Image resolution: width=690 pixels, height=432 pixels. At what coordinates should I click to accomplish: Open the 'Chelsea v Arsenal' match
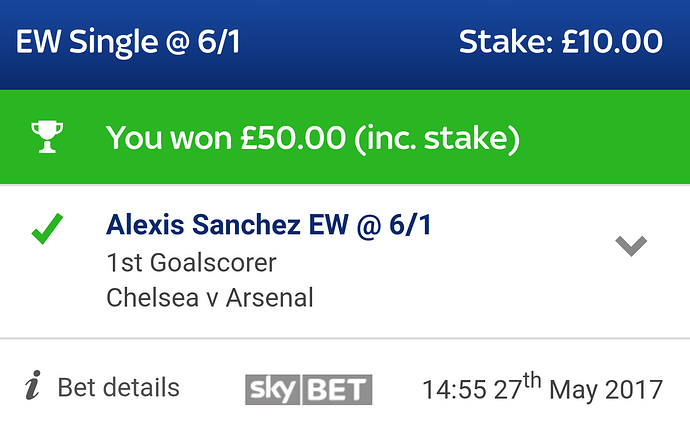click(210, 297)
